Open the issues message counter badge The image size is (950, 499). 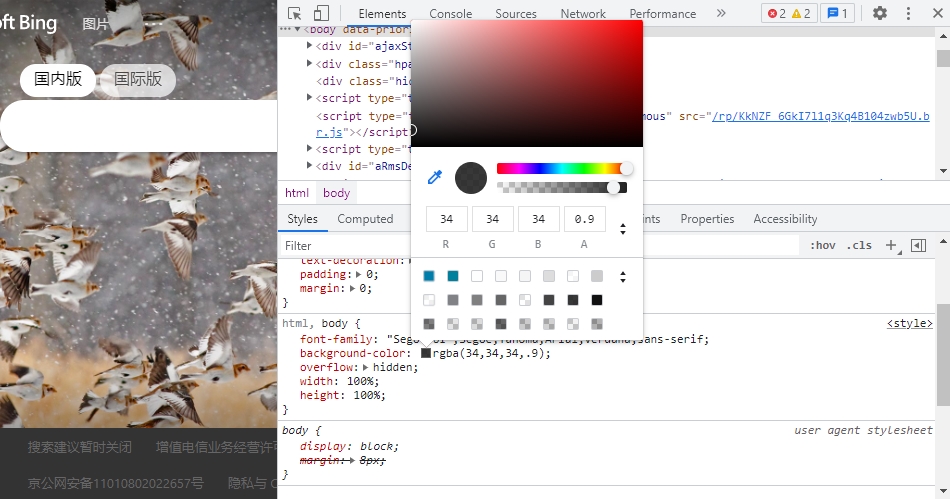837,13
